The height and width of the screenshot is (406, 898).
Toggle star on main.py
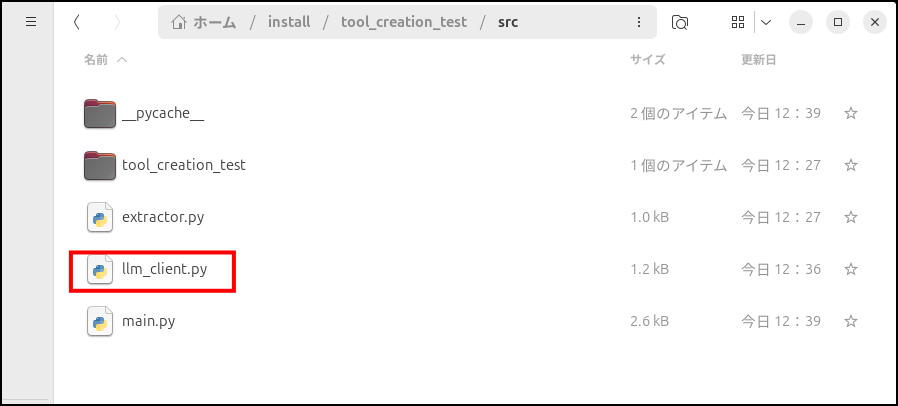click(x=851, y=321)
